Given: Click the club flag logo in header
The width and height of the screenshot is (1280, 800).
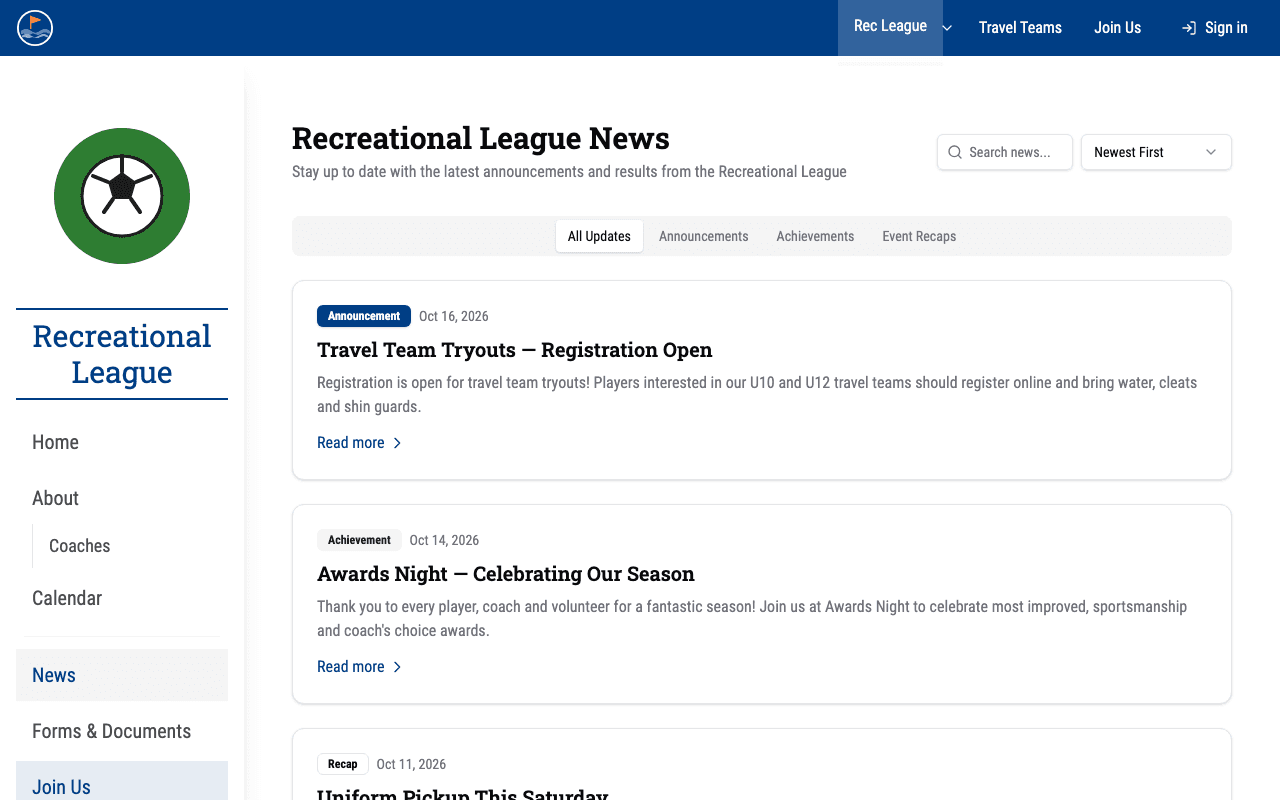Looking at the screenshot, I should (35, 28).
